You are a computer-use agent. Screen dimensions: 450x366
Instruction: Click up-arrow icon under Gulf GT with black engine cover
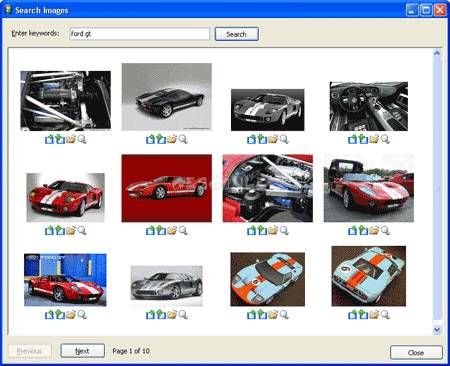click(x=252, y=315)
